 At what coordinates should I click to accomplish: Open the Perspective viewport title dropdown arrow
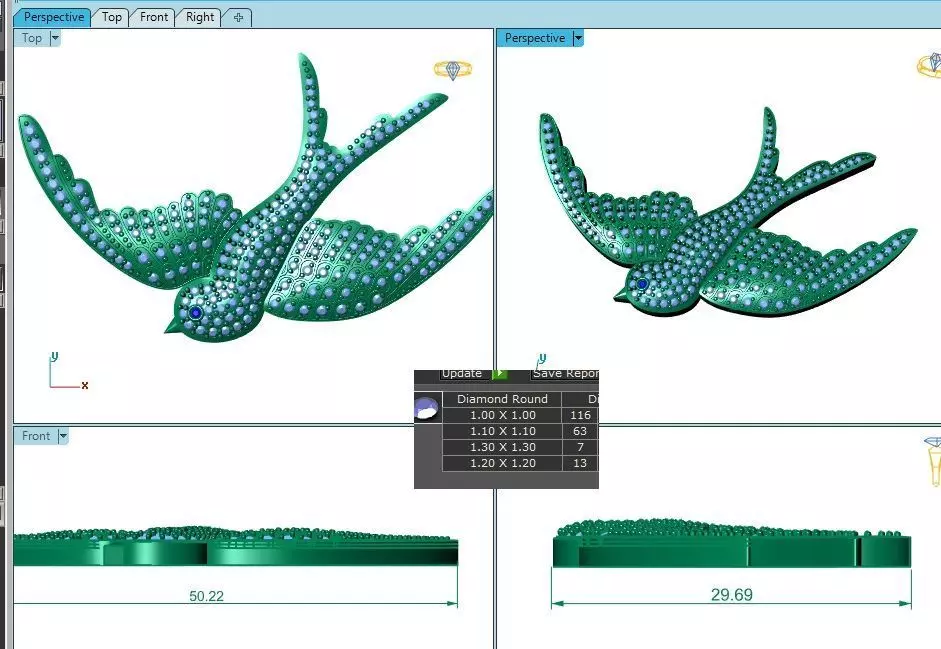[578, 38]
